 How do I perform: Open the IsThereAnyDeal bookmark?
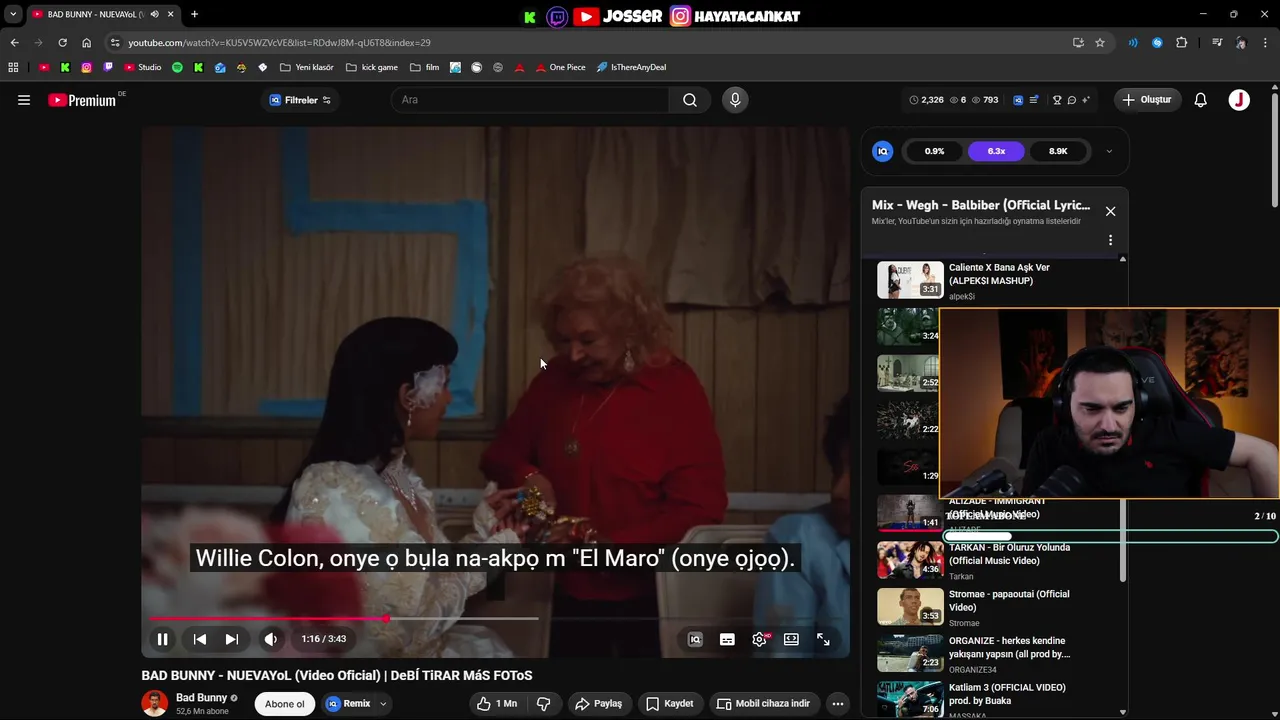click(x=631, y=67)
